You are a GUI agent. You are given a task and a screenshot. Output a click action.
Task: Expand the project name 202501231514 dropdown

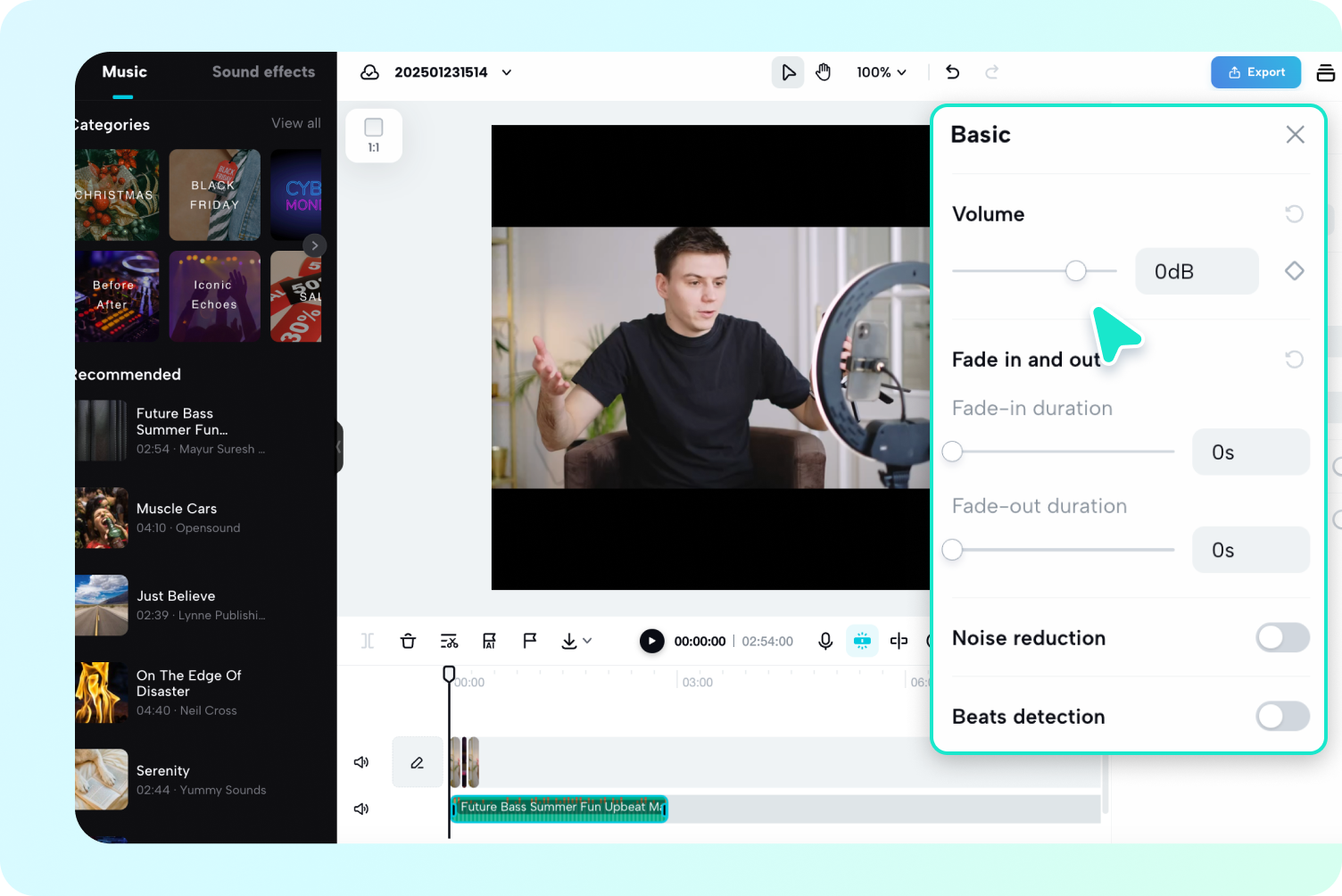(x=507, y=72)
